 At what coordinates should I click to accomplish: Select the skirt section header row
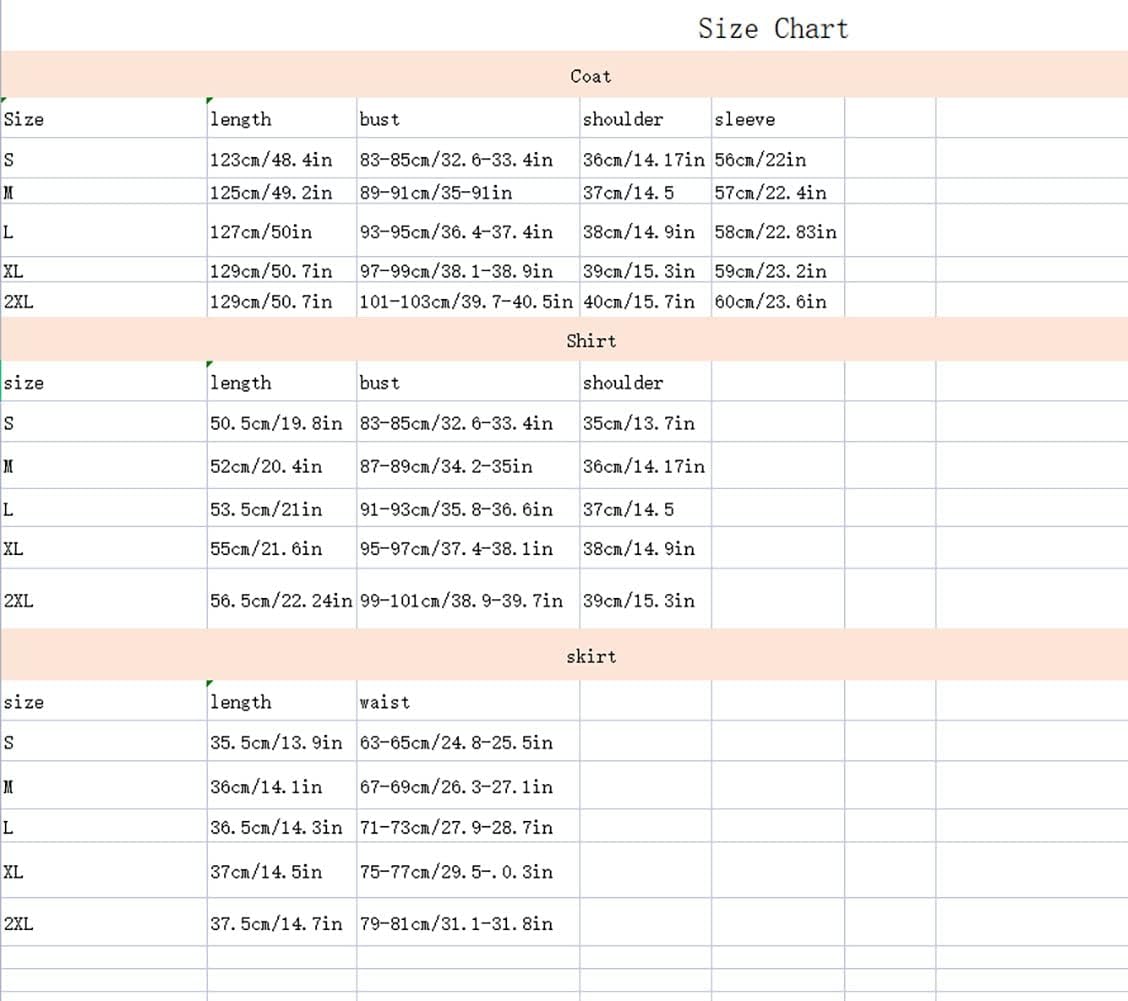click(590, 657)
